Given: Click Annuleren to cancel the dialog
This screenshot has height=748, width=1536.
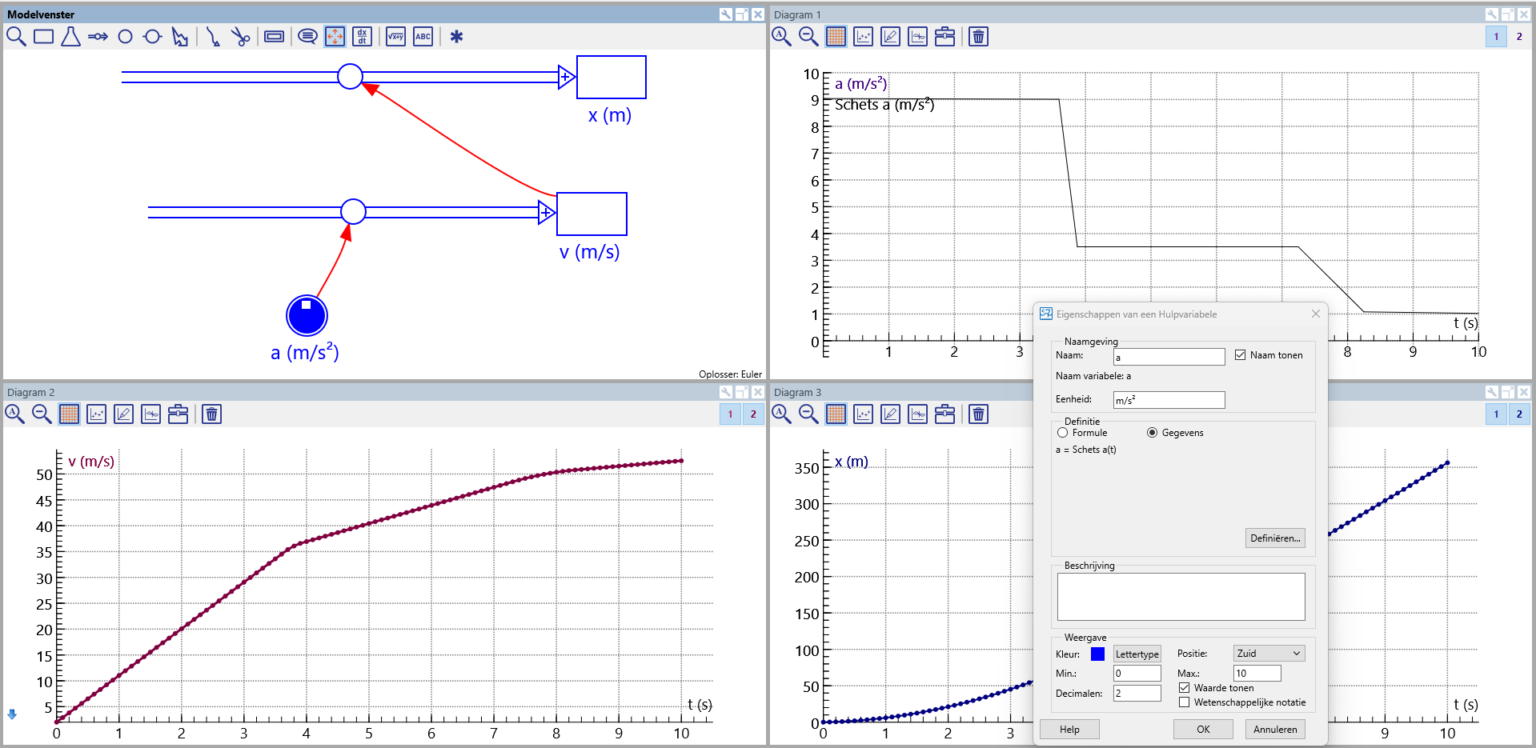Looking at the screenshot, I should click(x=1274, y=729).
